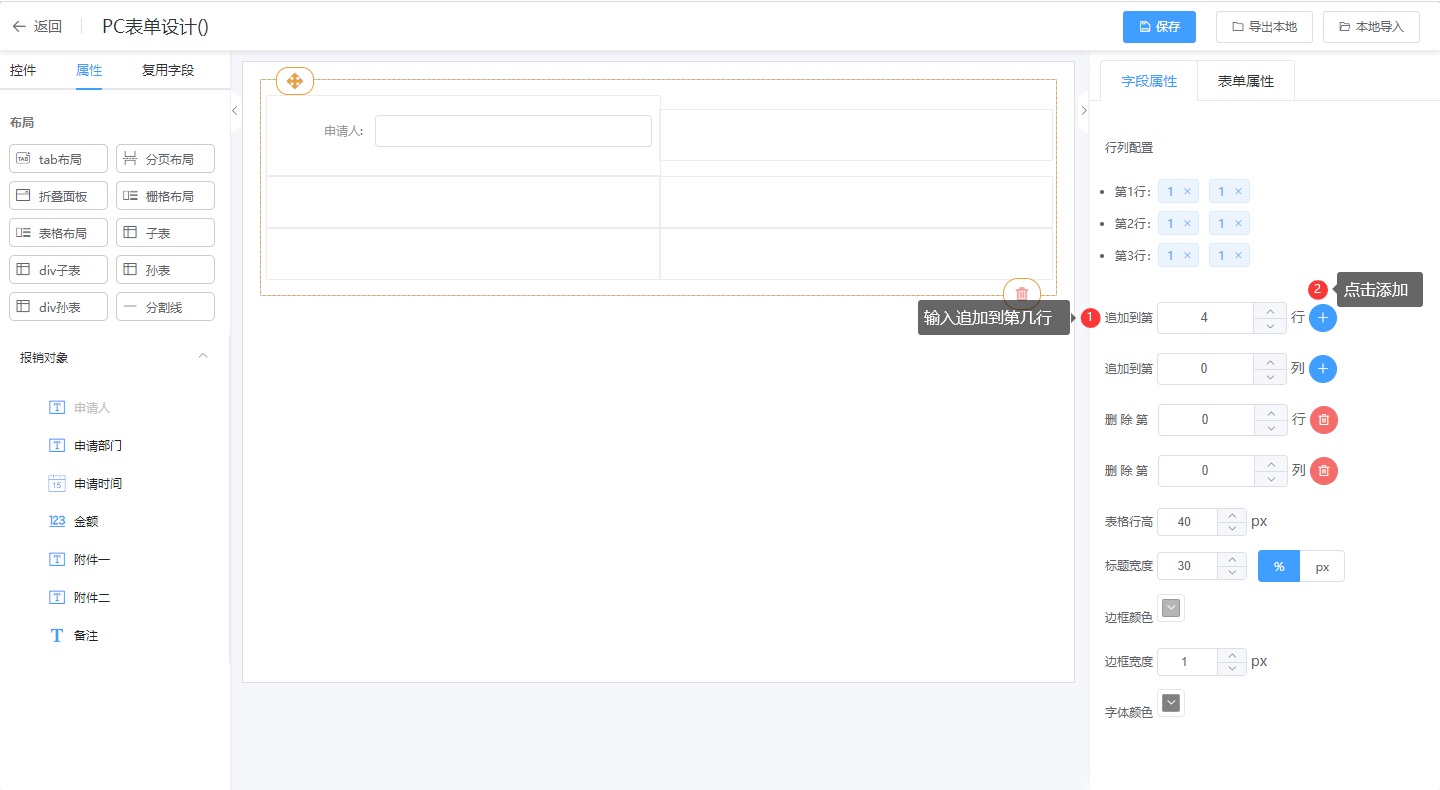
Task: Switch to the 控件 tab
Action: point(23,70)
